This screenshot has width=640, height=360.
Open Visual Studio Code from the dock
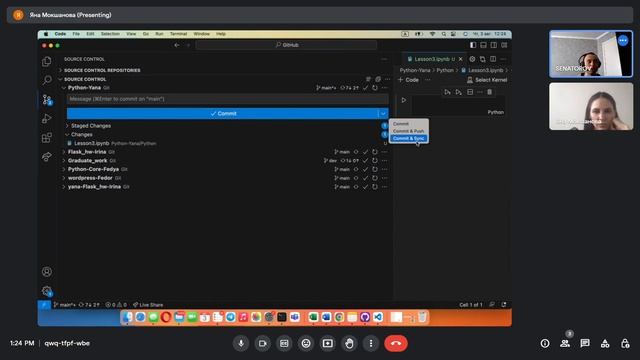tap(378, 317)
